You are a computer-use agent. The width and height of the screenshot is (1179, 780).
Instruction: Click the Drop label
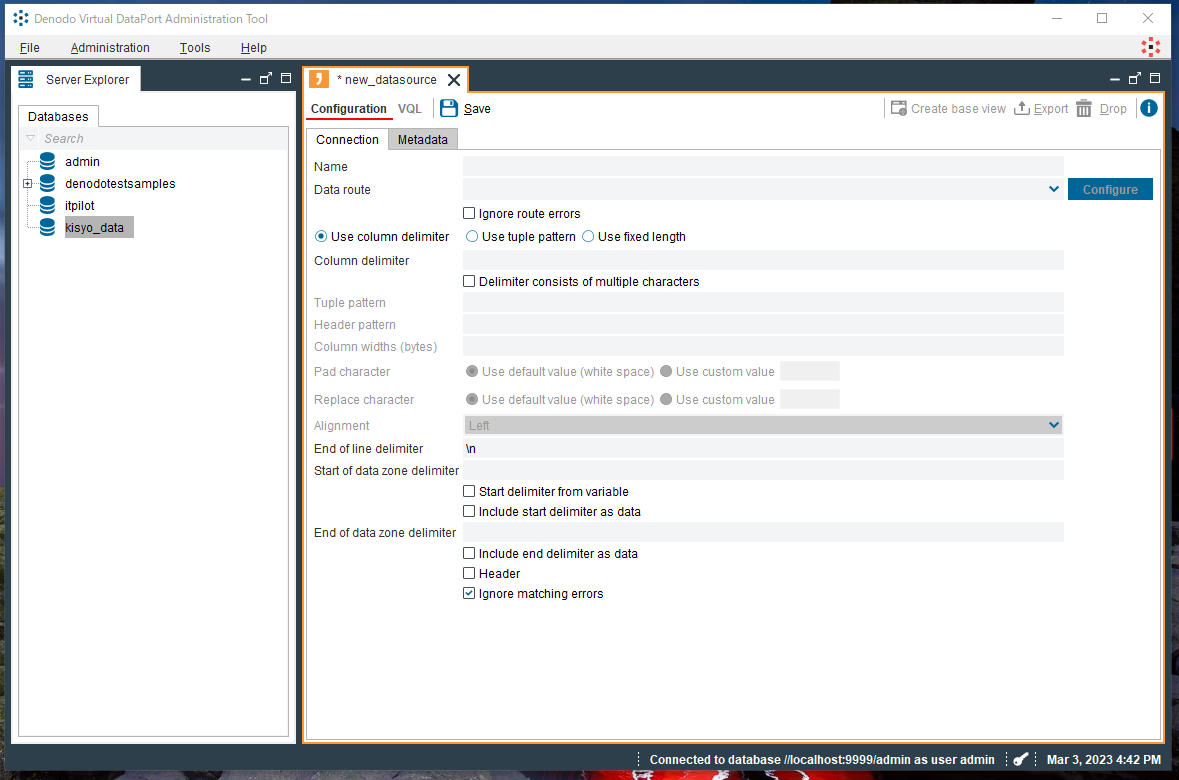1113,109
